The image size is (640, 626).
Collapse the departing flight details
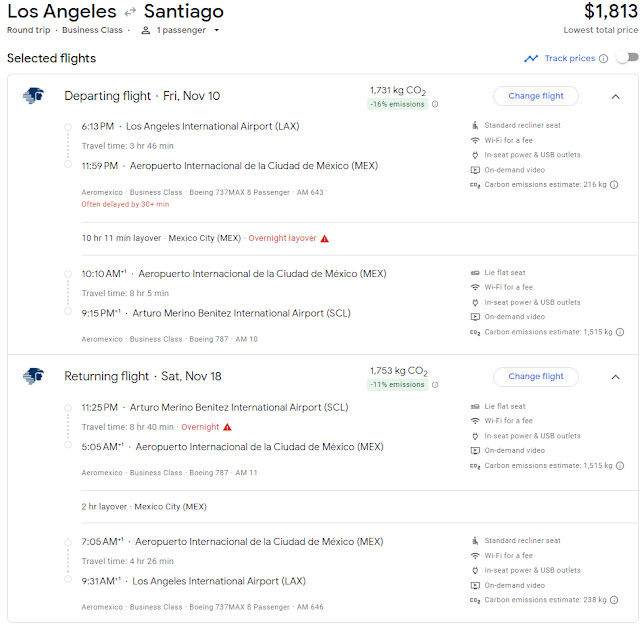coord(615,97)
